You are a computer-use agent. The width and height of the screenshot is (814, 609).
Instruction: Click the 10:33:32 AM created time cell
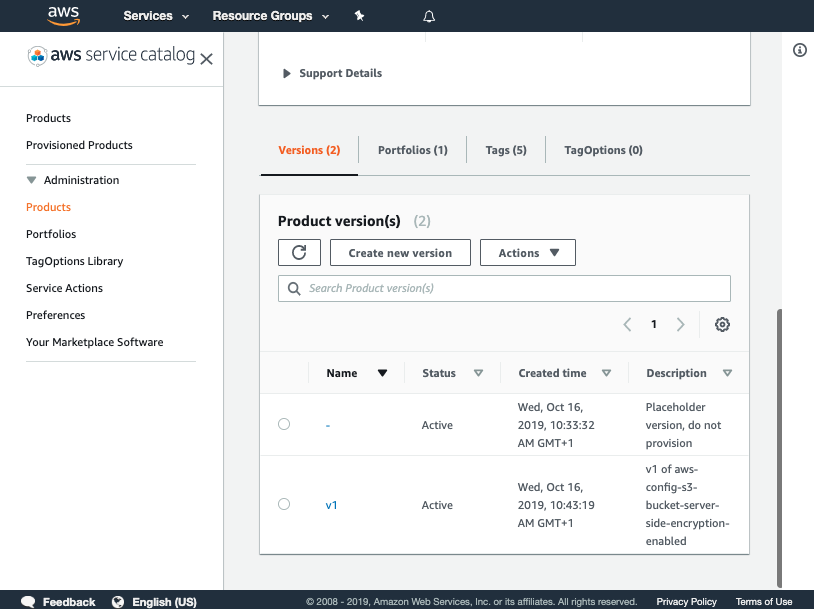coord(556,425)
